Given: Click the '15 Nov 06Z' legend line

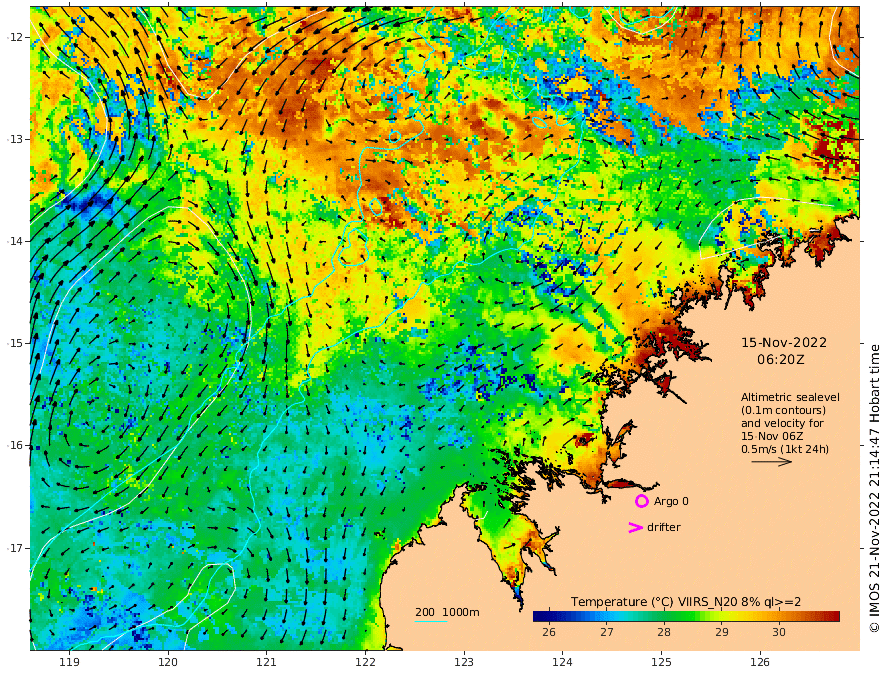Looking at the screenshot, I should (772, 436).
